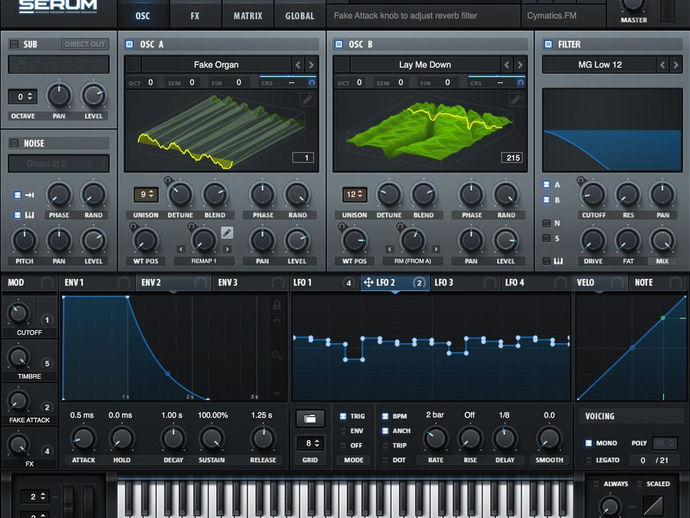Click Timbre macro modulation count 5
This screenshot has width=690, height=518.
pyautogui.click(x=47, y=364)
